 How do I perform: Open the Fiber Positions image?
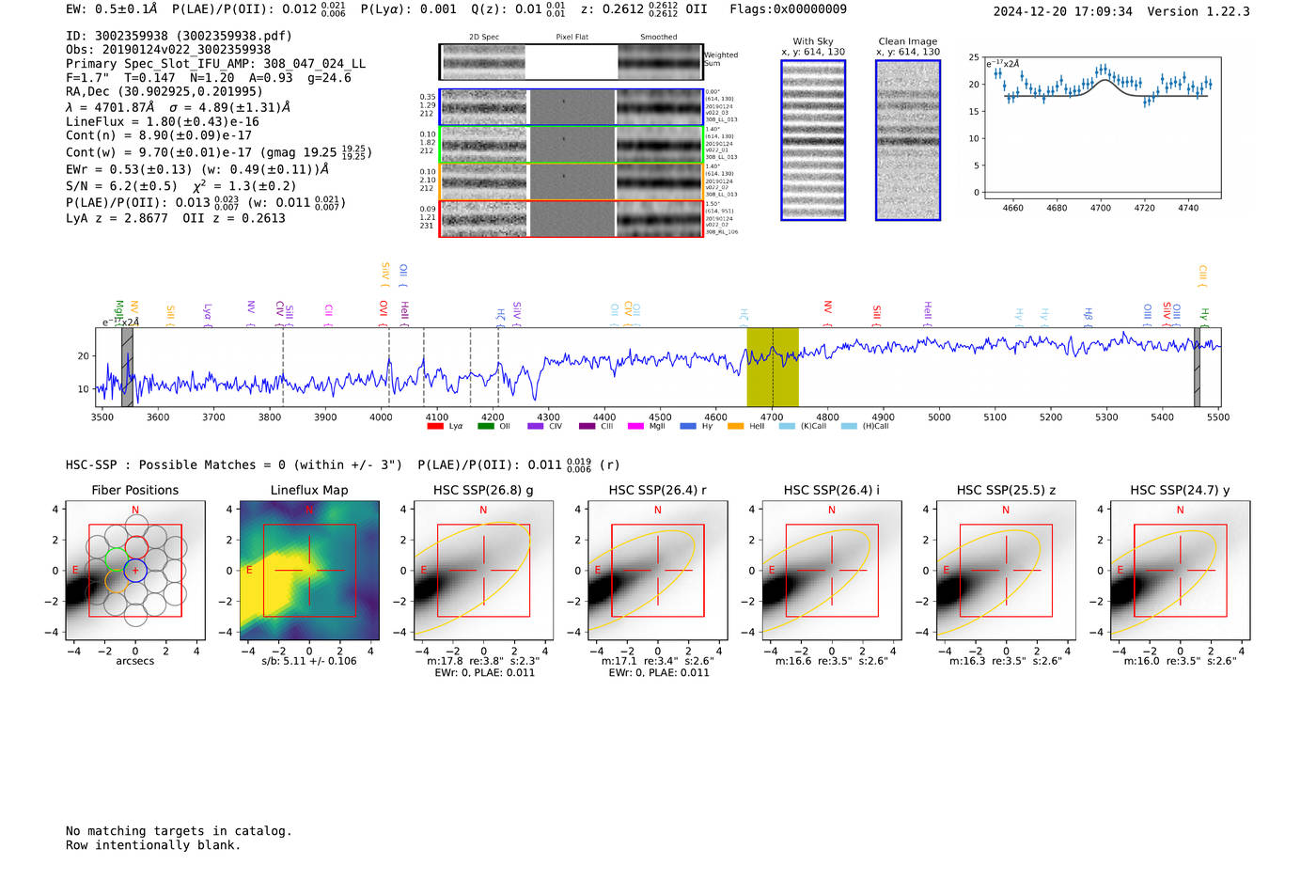click(135, 570)
